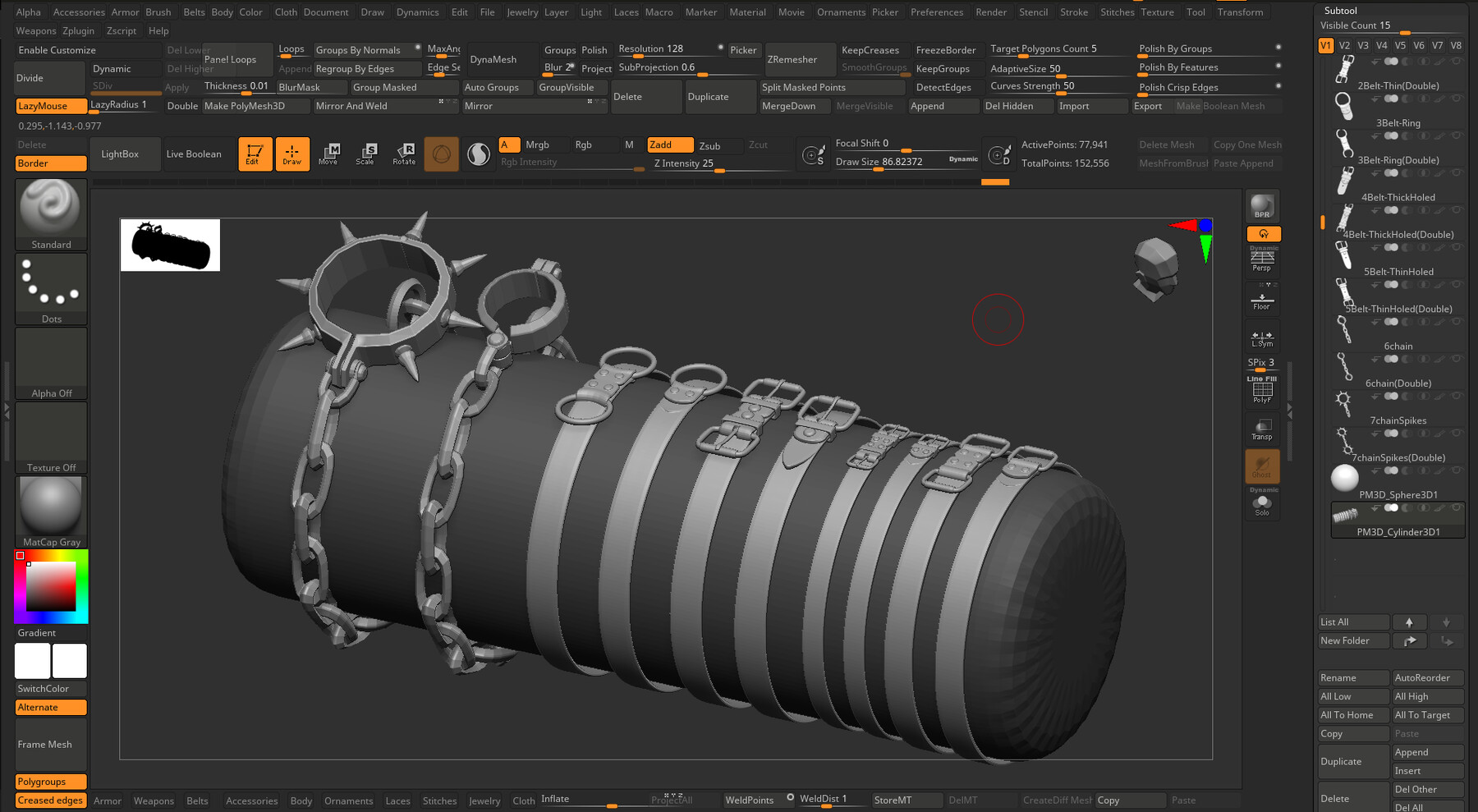Toggle Creased edges option
1478x812 pixels.
[x=51, y=801]
